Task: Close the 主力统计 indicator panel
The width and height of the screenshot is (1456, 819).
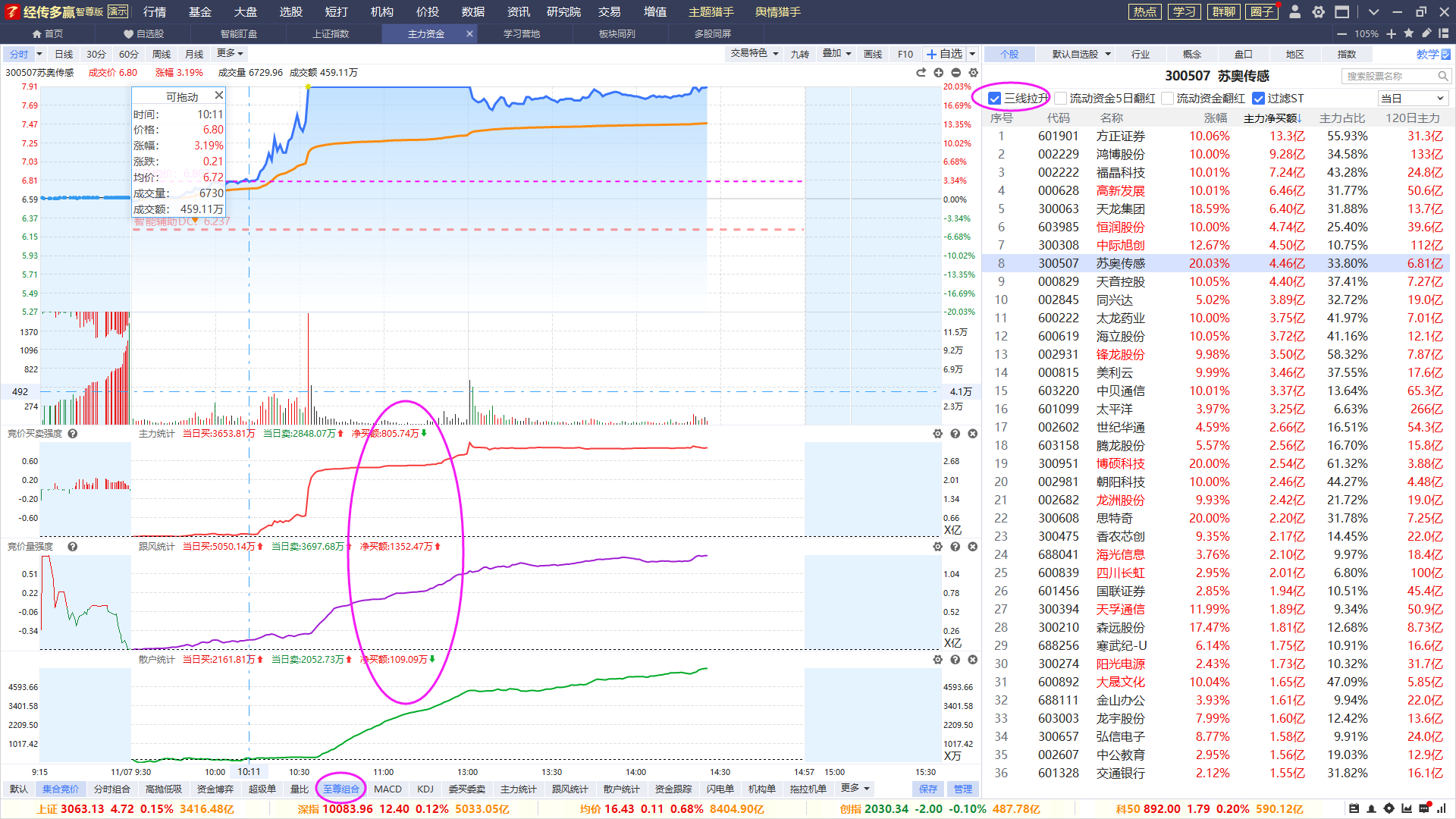Action: 973,434
